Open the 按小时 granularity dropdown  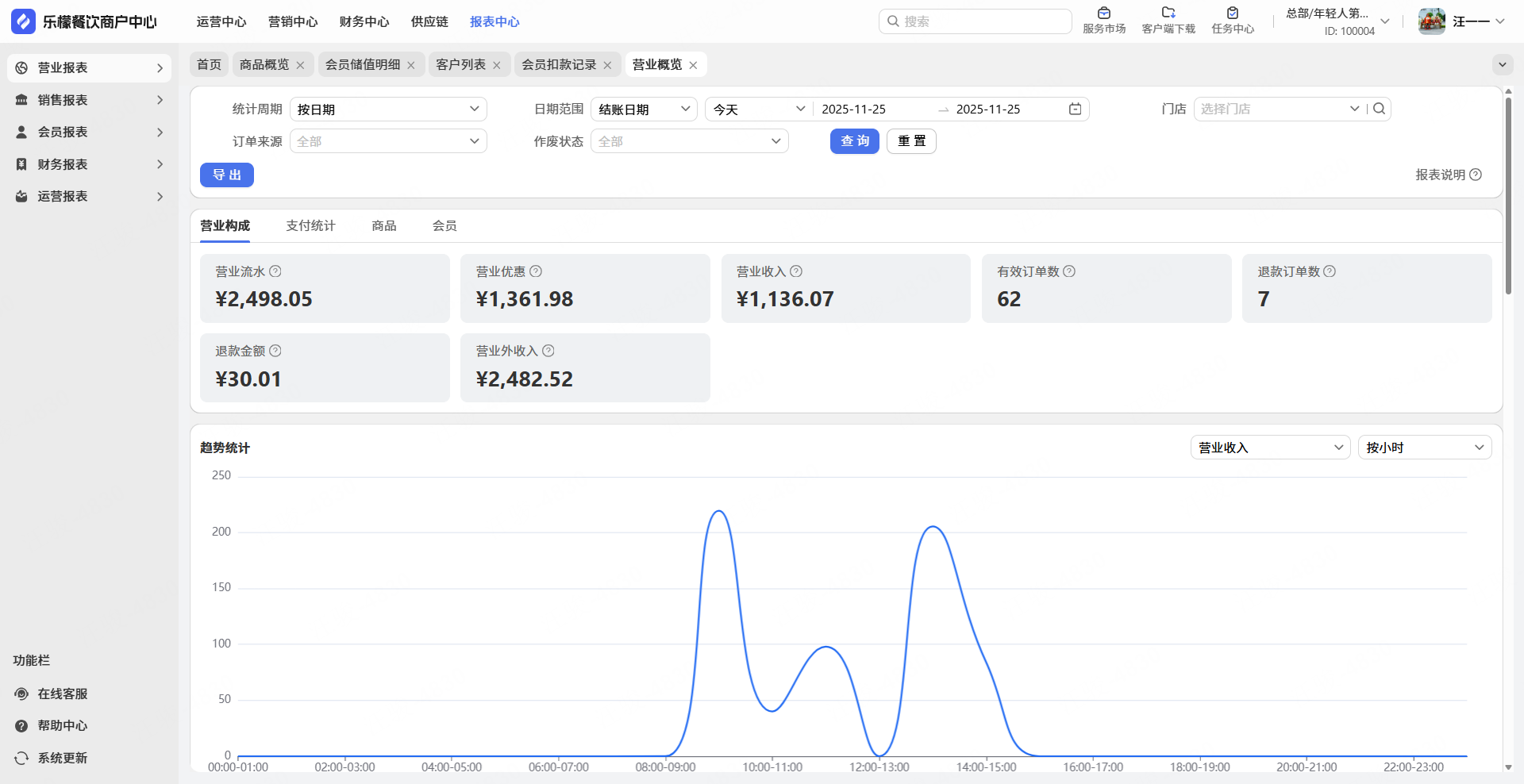point(1425,448)
